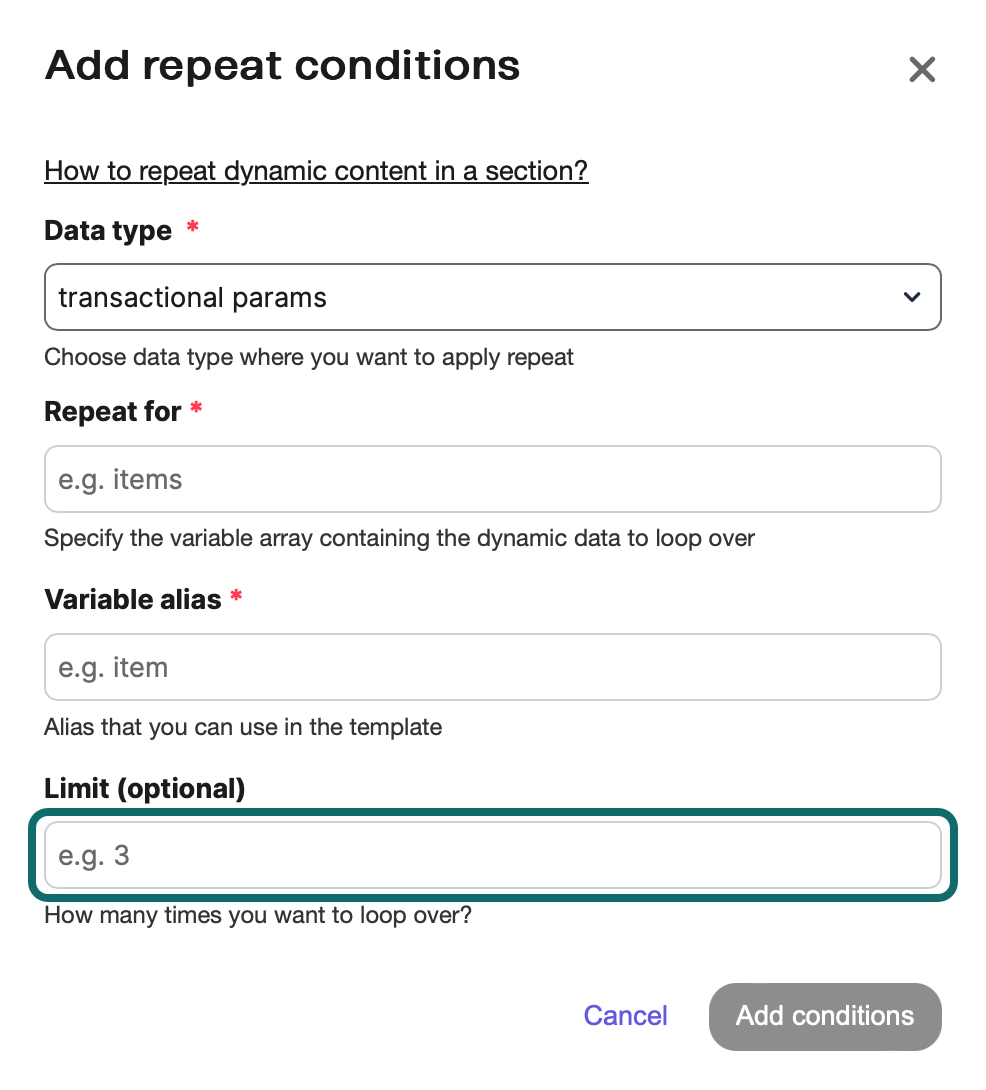Click the required asterisk next to Variable alias
Screen dimensions: 986x1090
click(x=236, y=598)
